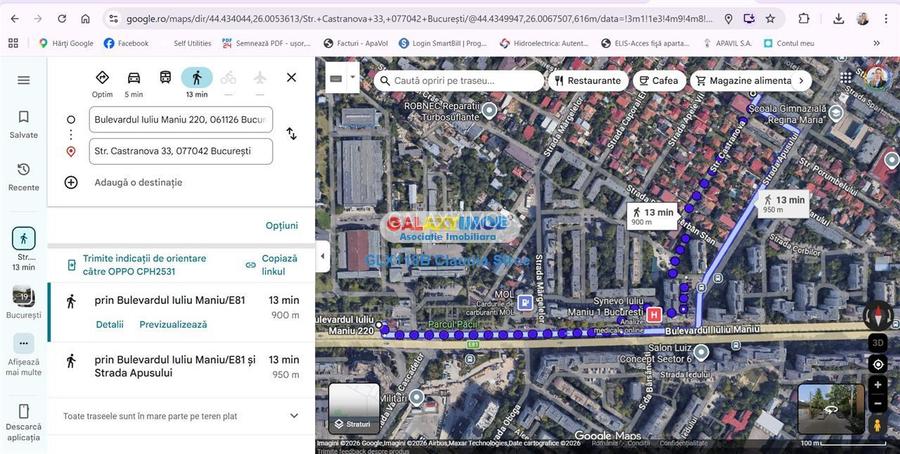Click the add destination plus icon
900x454 pixels.
pos(71,183)
